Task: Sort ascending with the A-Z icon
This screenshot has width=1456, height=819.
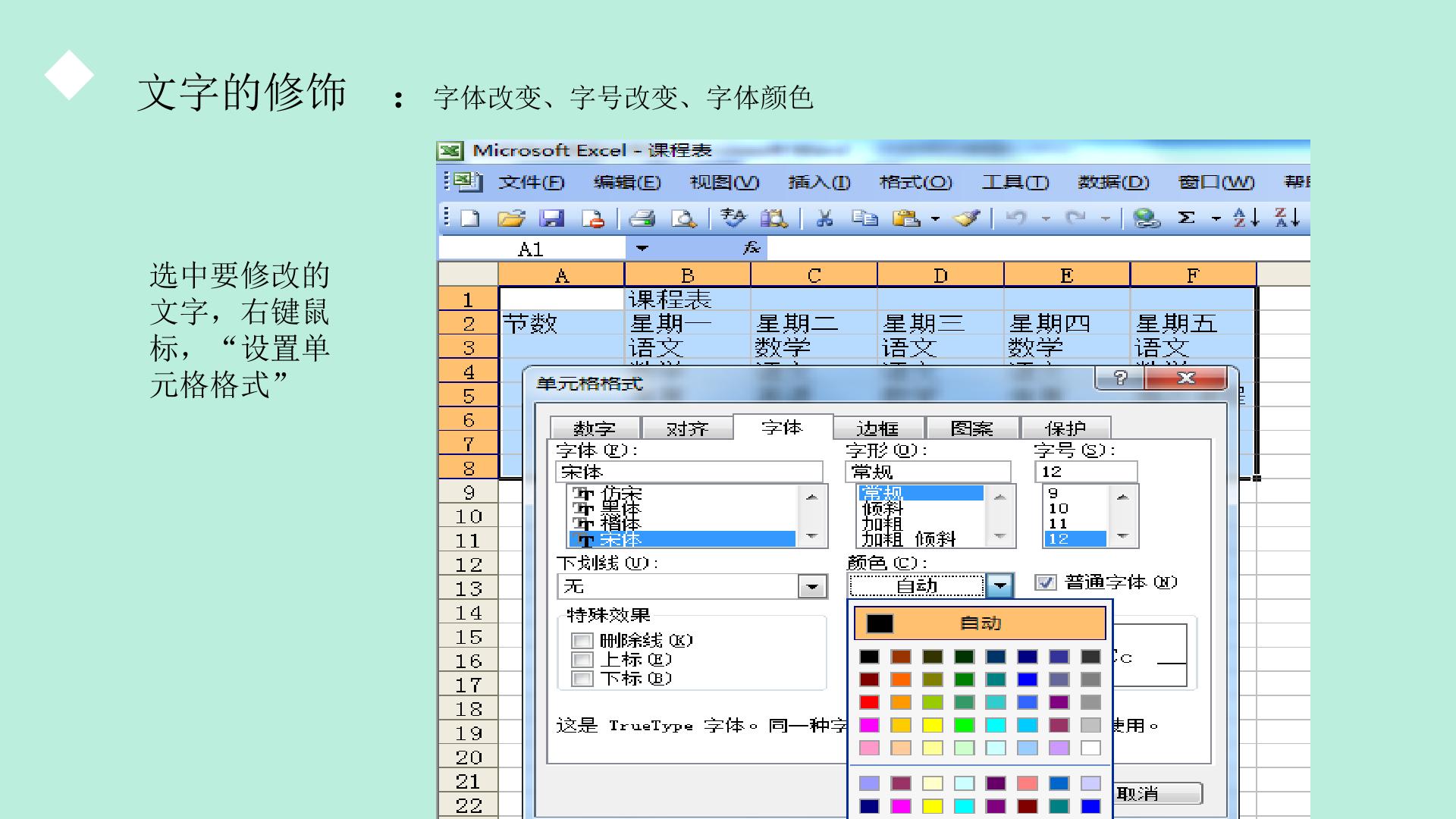Action: click(1246, 218)
